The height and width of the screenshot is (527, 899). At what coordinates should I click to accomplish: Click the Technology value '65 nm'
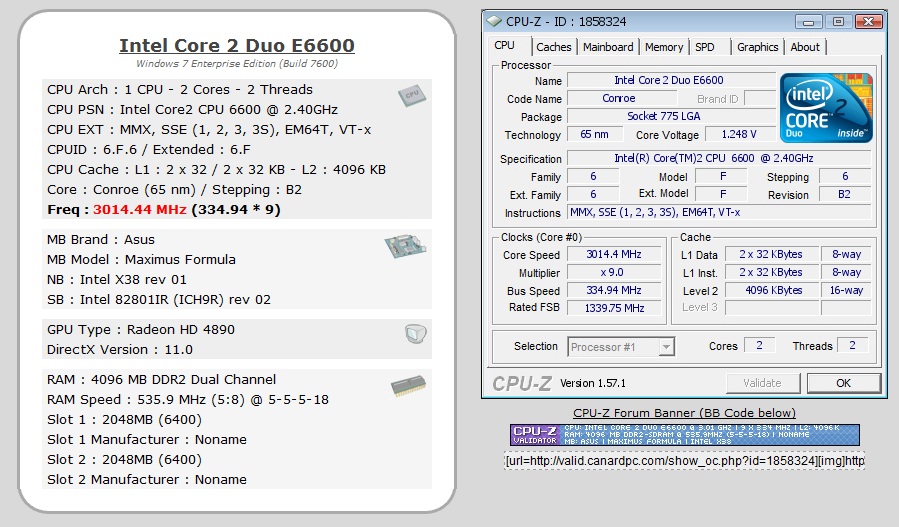[x=595, y=134]
